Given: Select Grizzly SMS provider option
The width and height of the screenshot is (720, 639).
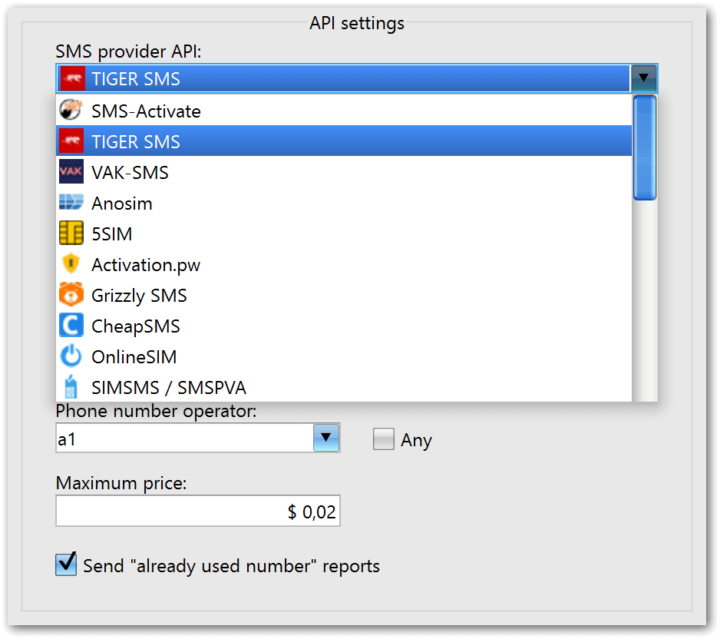Looking at the screenshot, I should click(343, 295).
